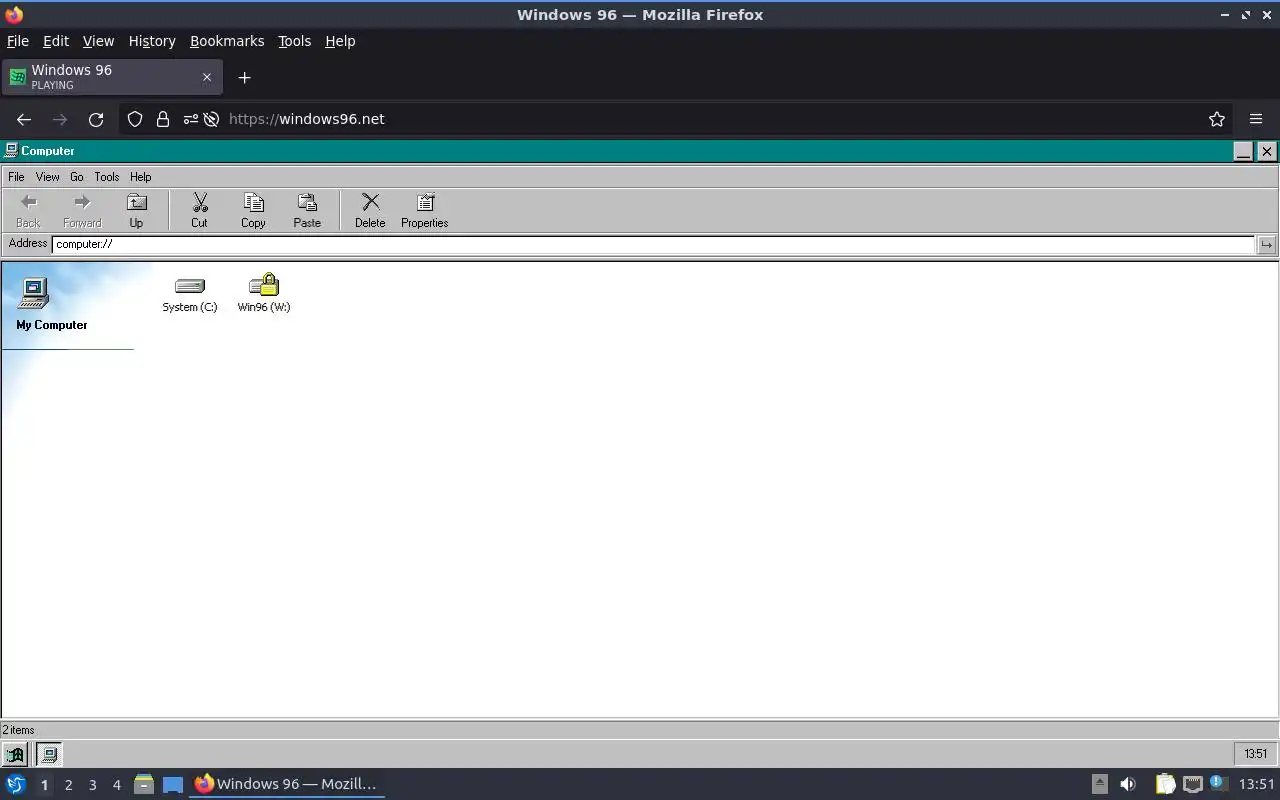Open the system volume control
Viewport: 1280px width, 800px height.
[1128, 784]
